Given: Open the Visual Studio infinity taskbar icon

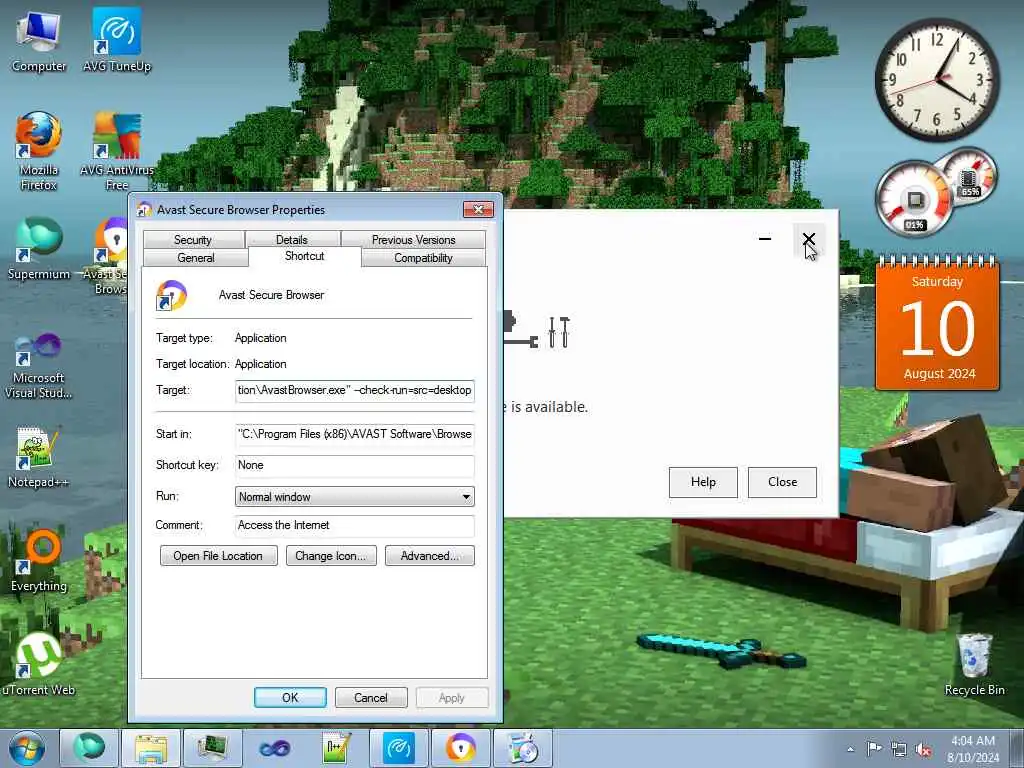Looking at the screenshot, I should point(274,748).
